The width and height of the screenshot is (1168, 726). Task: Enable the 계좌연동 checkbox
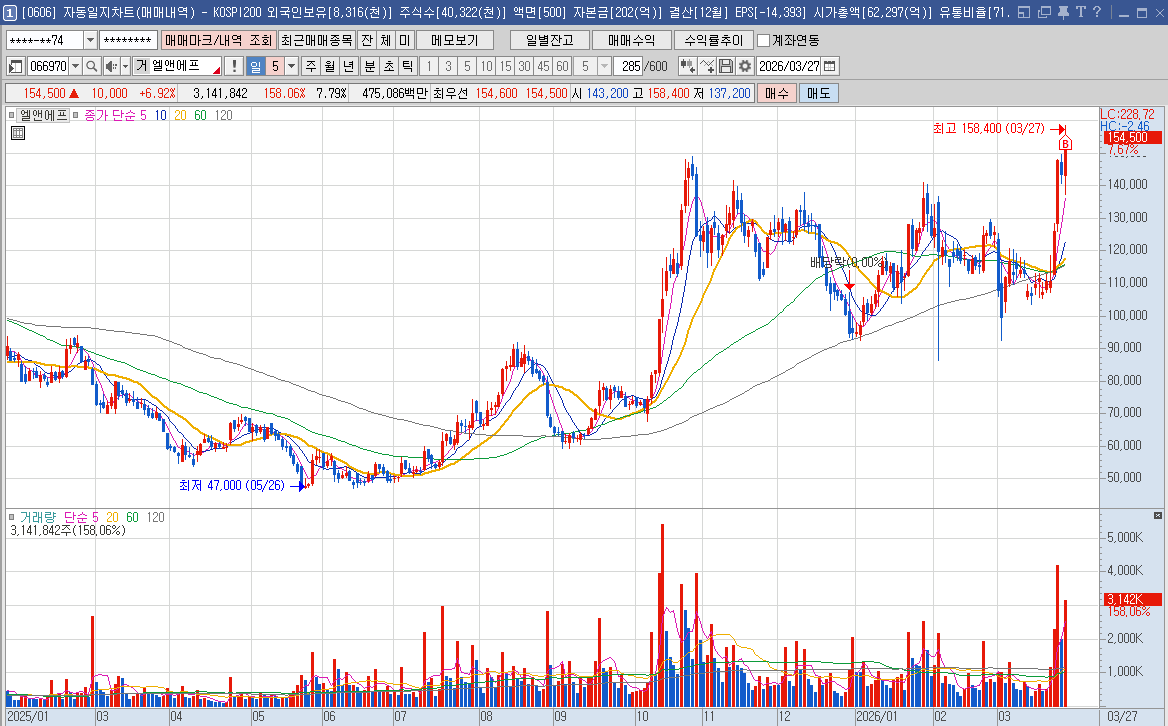(764, 40)
